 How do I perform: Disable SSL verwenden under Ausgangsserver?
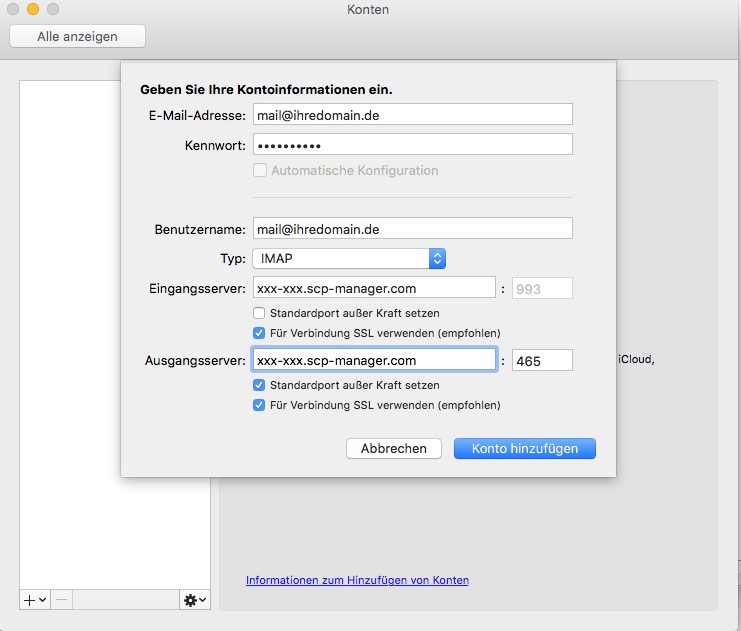pyautogui.click(x=260, y=405)
